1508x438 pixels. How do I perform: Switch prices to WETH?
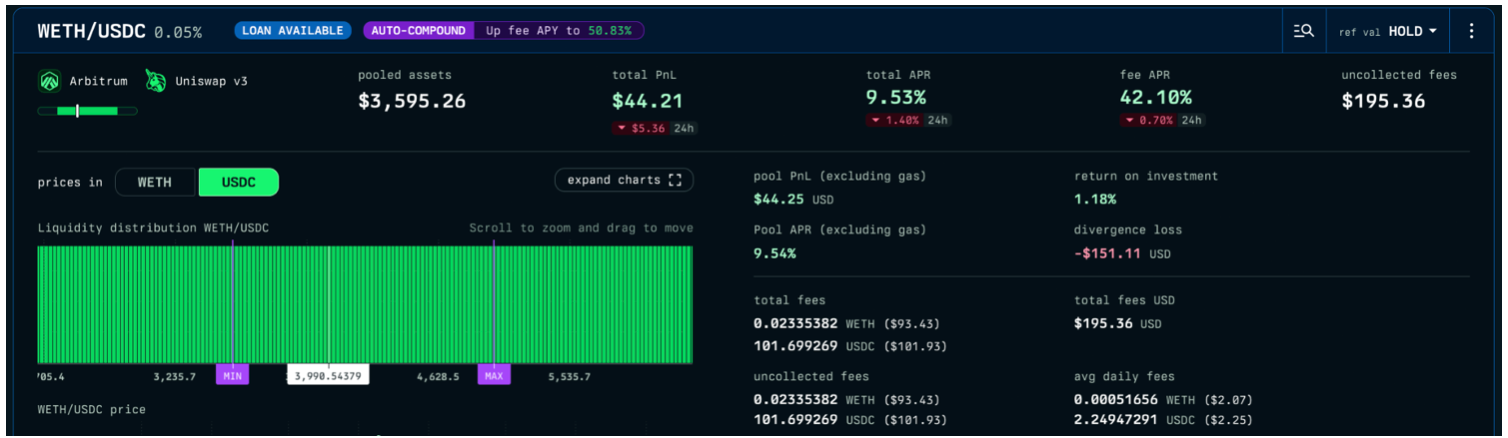(x=154, y=182)
